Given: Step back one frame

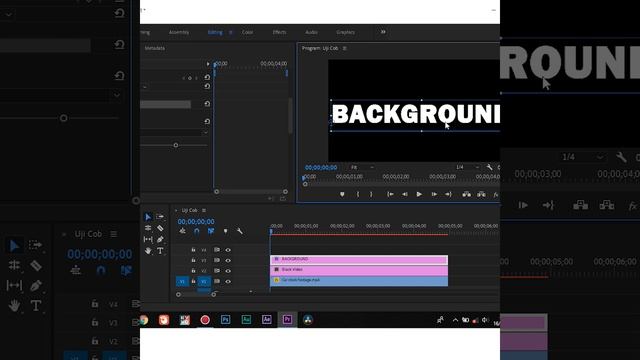Looking at the screenshot, I should click(x=404, y=194).
